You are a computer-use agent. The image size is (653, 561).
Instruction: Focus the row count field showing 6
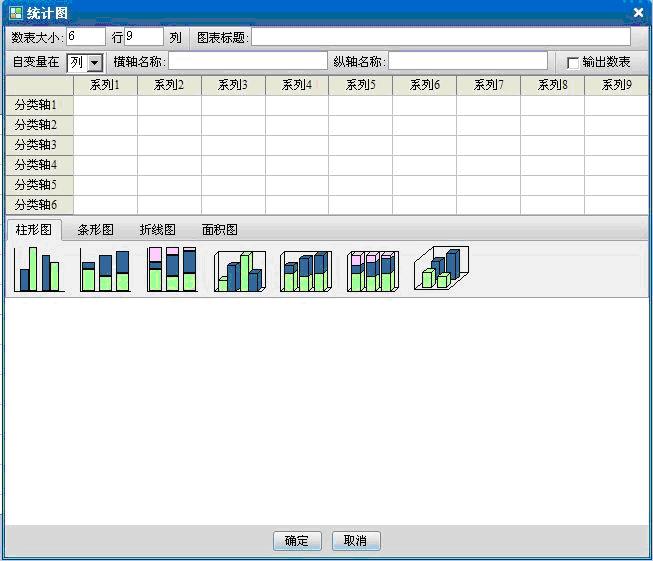[x=86, y=37]
